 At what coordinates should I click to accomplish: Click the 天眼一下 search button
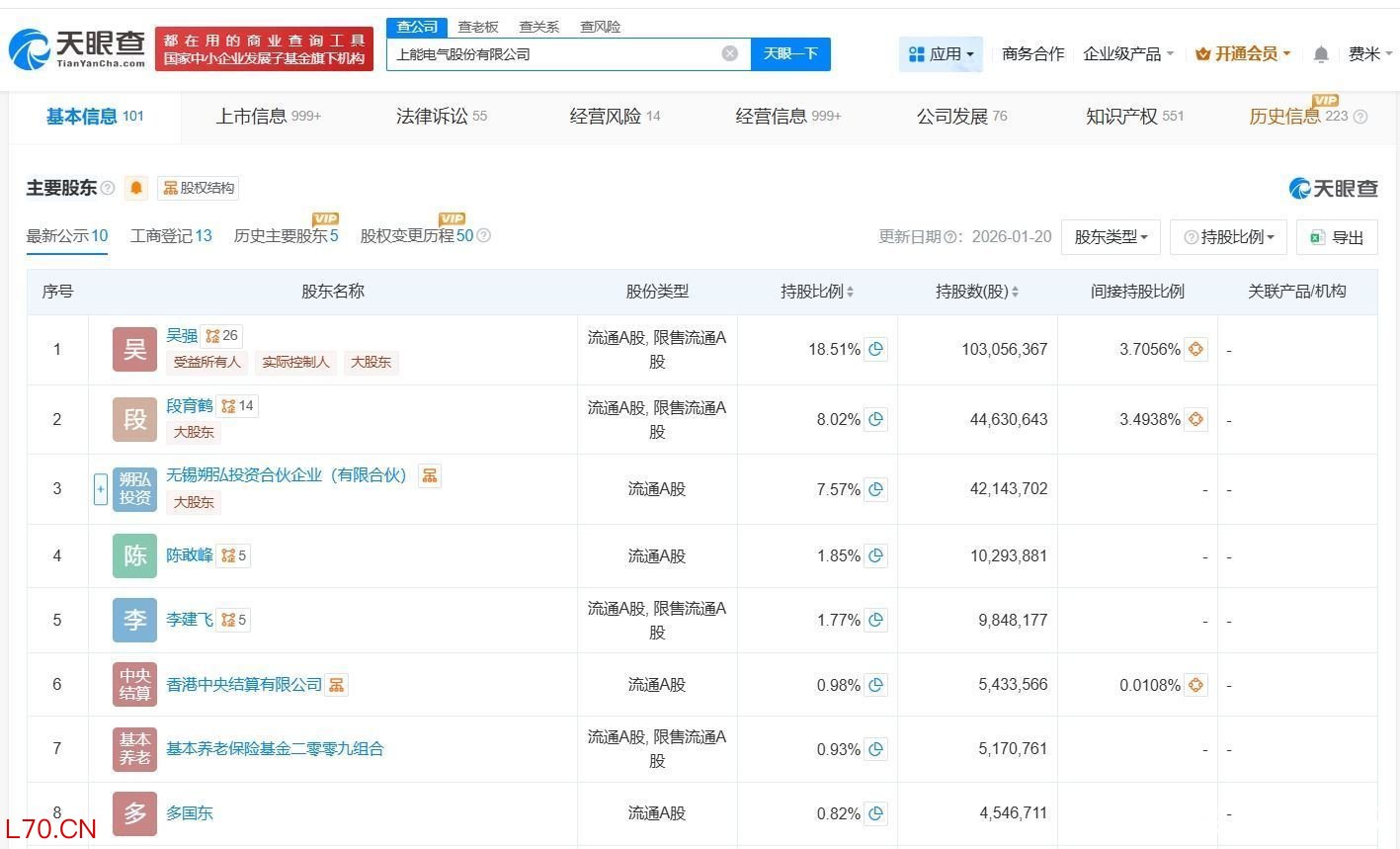(x=790, y=53)
